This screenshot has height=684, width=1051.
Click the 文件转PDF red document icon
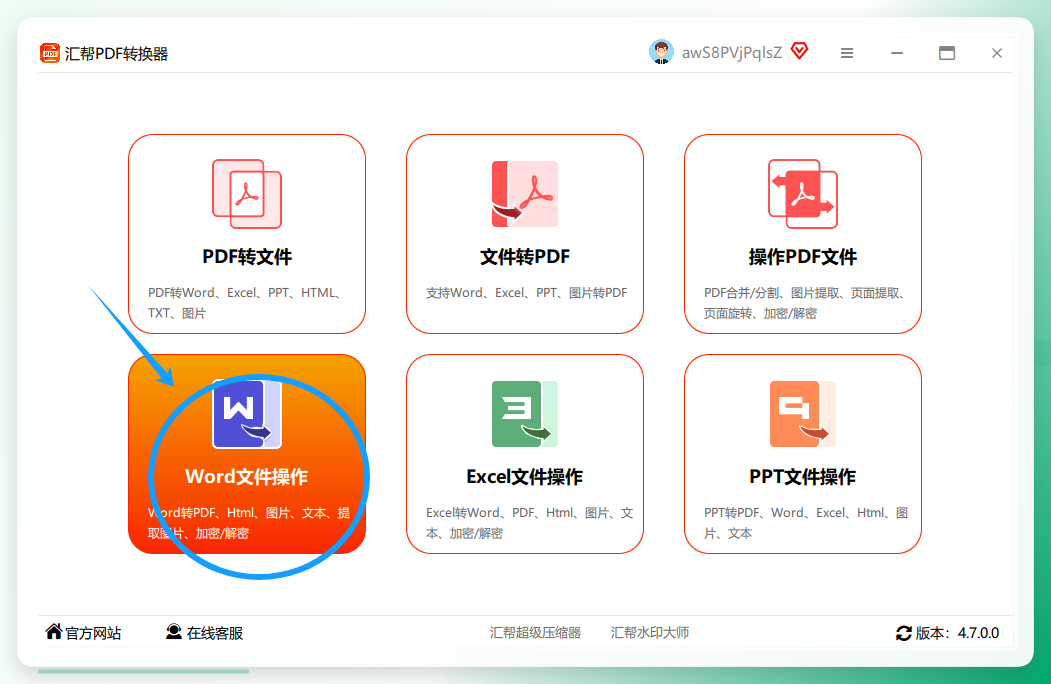525,194
